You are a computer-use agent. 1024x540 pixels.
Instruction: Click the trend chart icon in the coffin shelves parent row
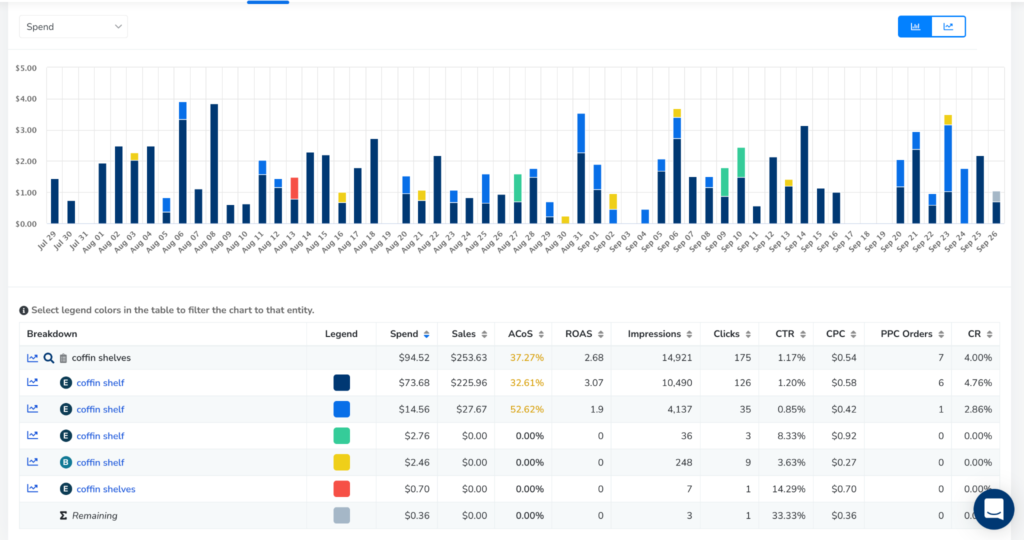pyautogui.click(x=32, y=358)
